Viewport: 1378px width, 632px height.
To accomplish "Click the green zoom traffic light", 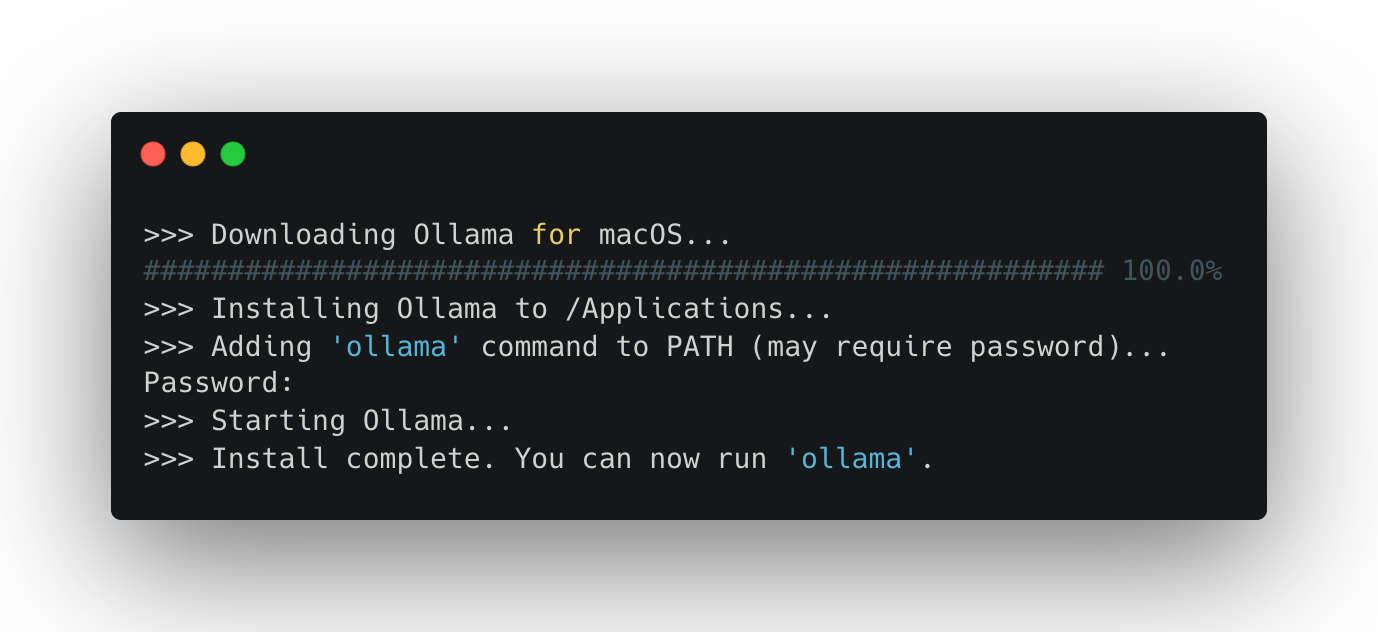I will point(232,154).
